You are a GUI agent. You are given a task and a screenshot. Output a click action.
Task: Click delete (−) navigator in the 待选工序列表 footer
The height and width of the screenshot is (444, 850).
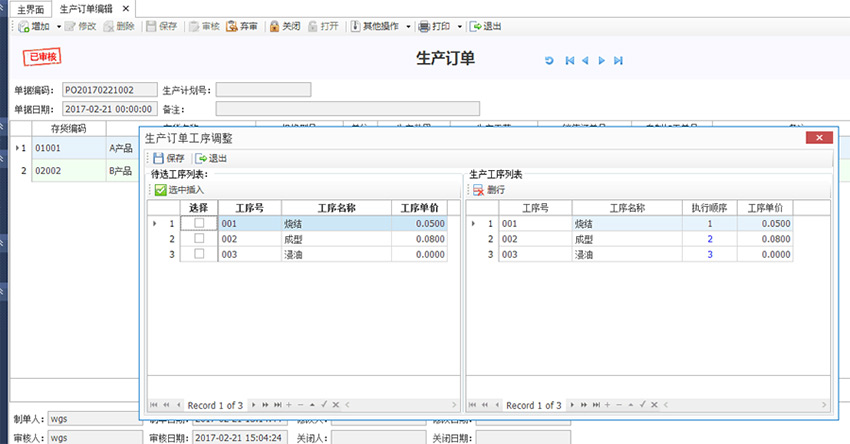click(301, 405)
